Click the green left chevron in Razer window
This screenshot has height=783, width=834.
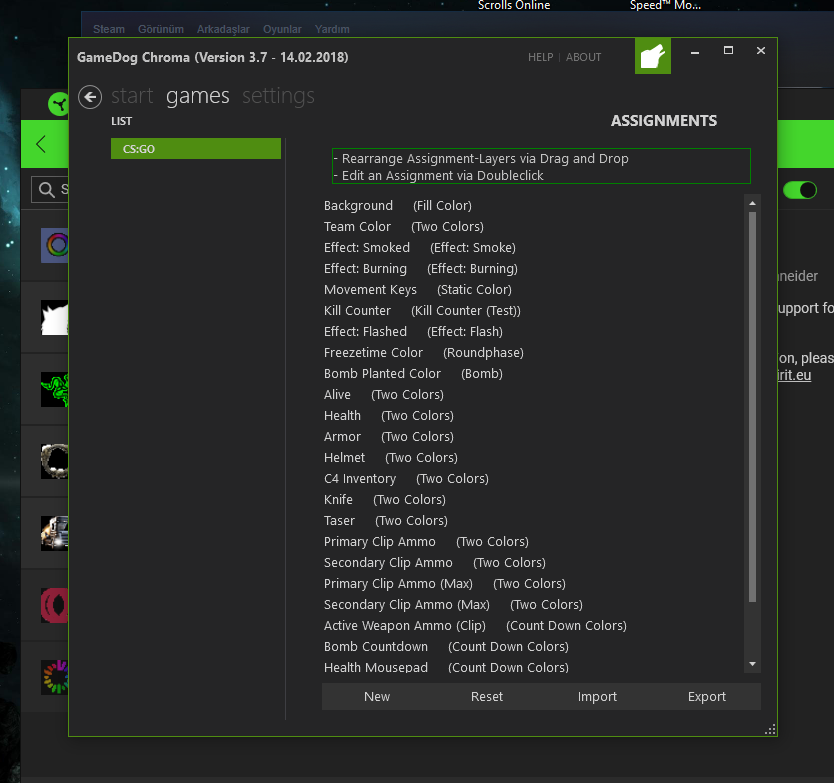tap(41, 144)
